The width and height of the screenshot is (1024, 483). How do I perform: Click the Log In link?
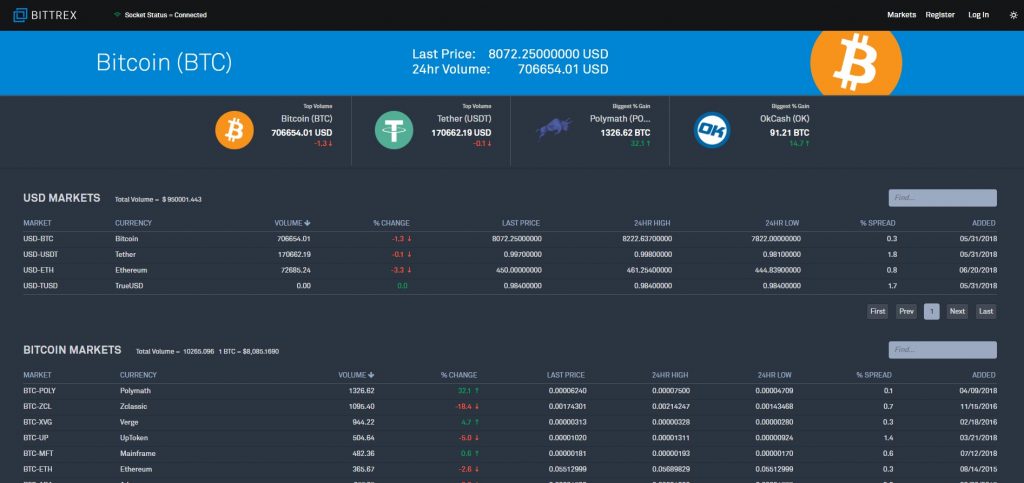point(978,15)
